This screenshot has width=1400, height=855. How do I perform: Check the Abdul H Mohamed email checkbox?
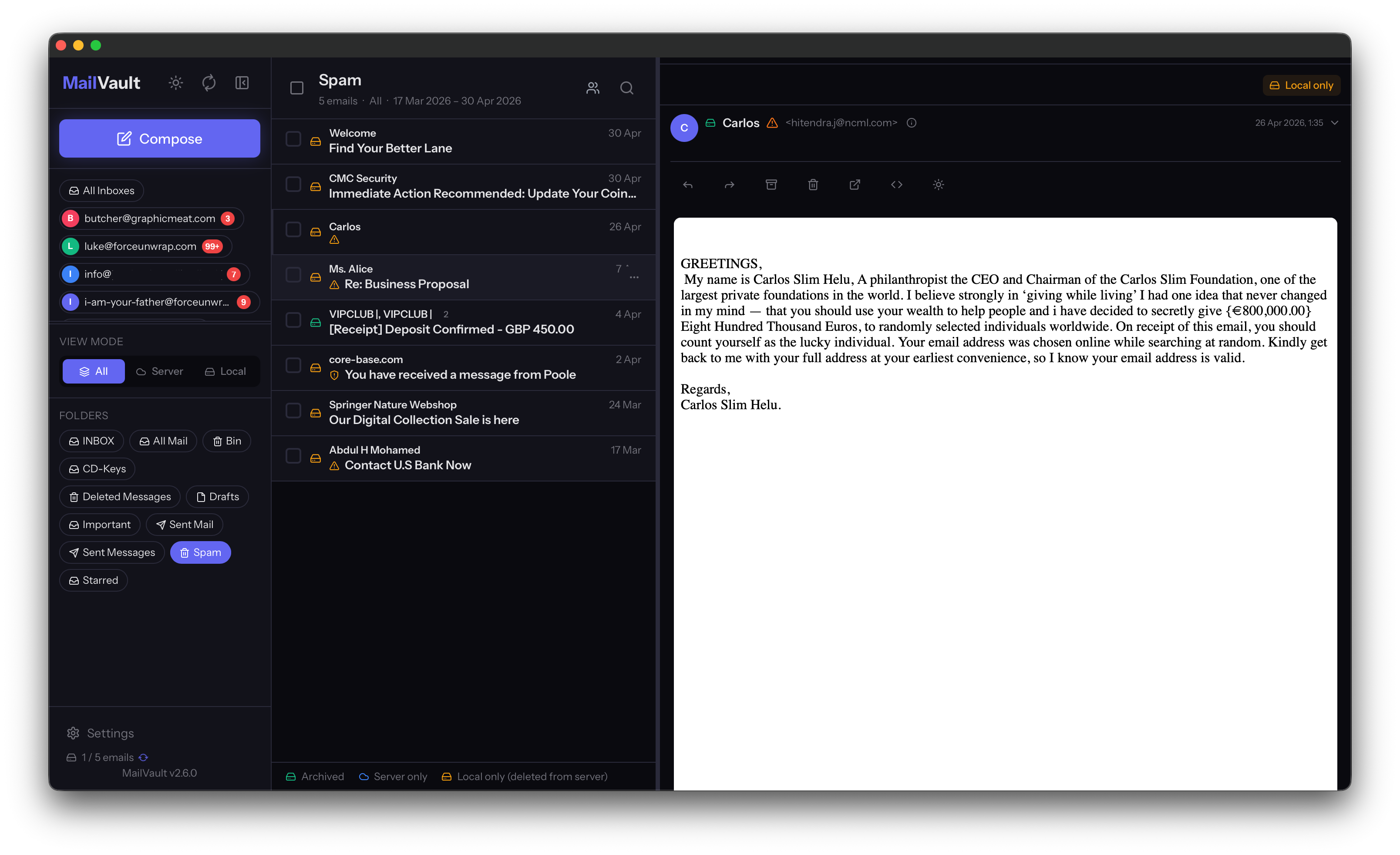pyautogui.click(x=293, y=456)
